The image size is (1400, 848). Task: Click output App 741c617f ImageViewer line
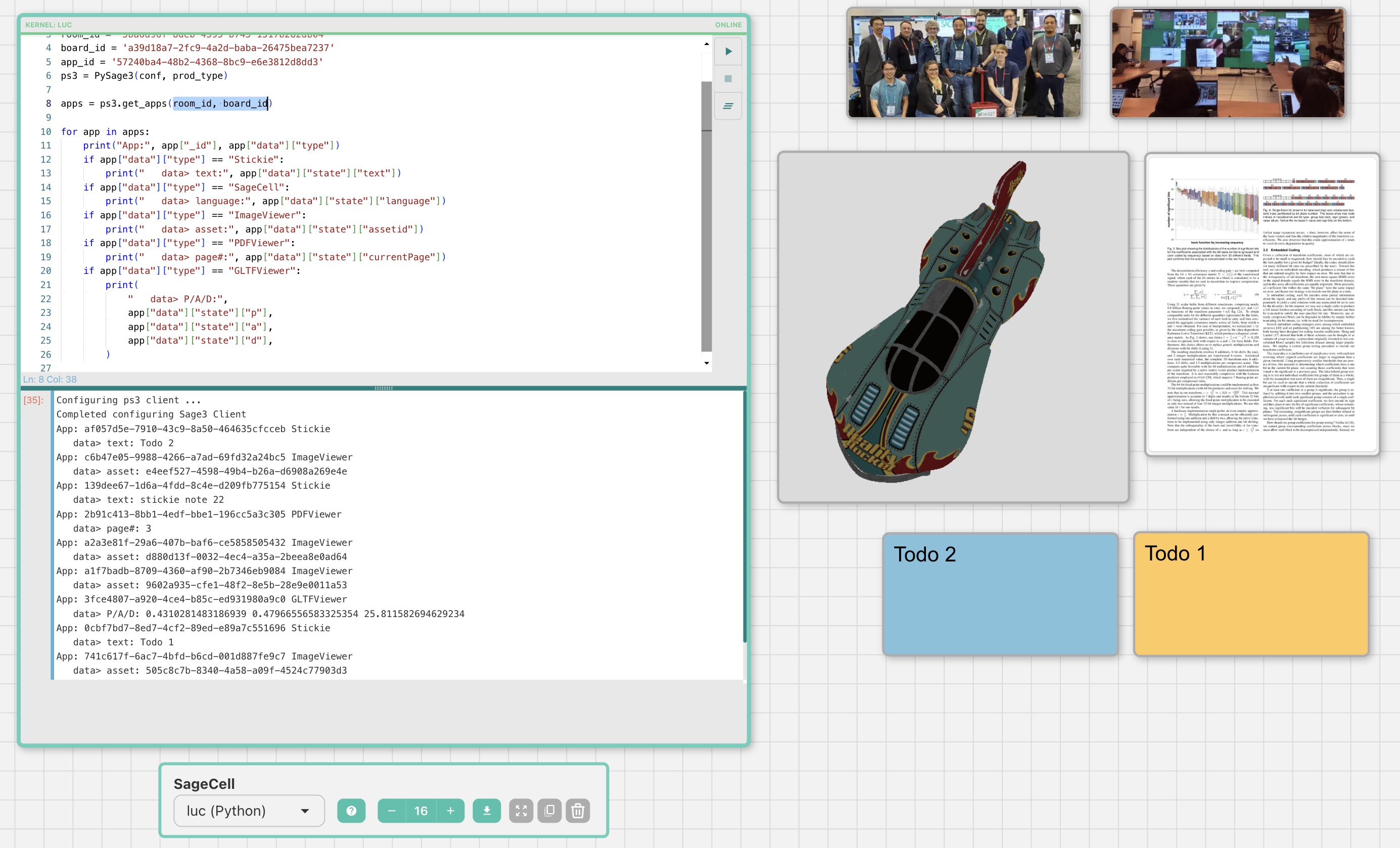[x=205, y=656]
